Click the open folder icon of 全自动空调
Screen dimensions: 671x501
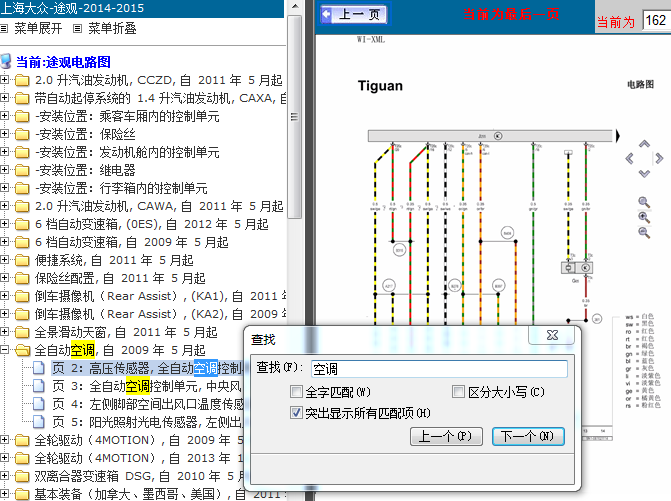(22, 350)
